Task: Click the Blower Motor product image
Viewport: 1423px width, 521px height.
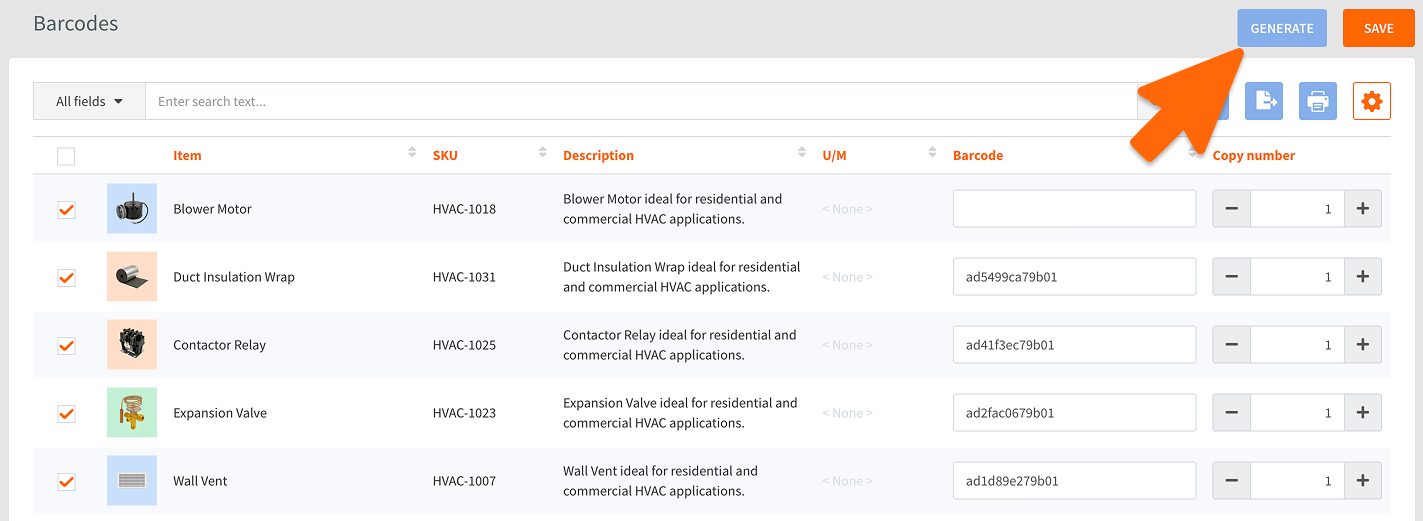Action: tap(132, 209)
